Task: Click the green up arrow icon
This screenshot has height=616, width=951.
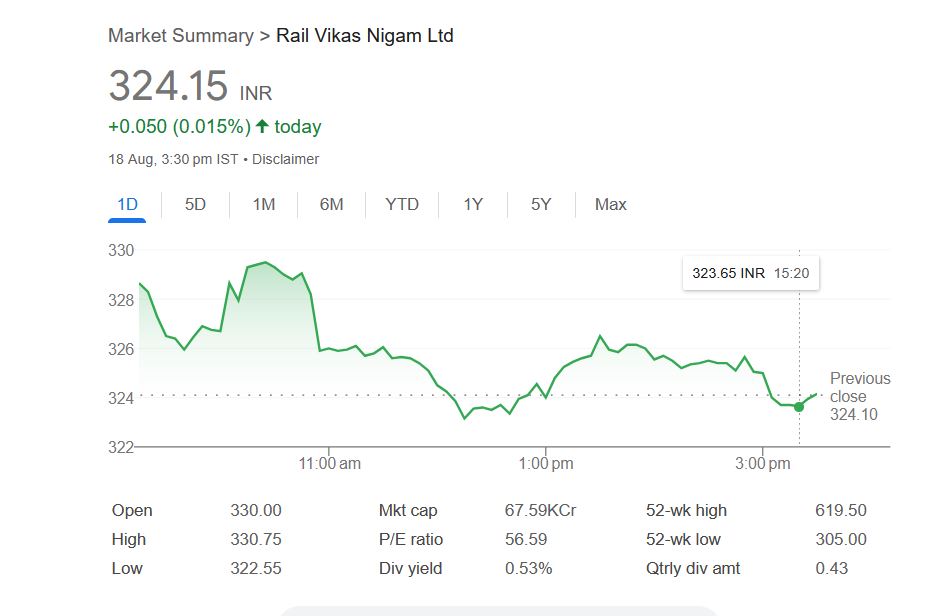Action: click(262, 126)
